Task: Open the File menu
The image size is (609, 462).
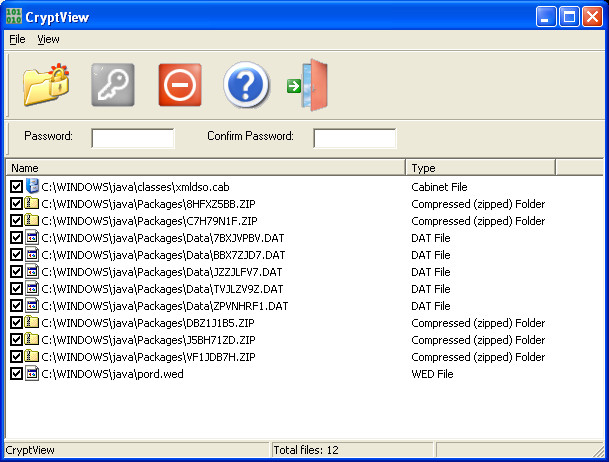Action: pos(17,39)
